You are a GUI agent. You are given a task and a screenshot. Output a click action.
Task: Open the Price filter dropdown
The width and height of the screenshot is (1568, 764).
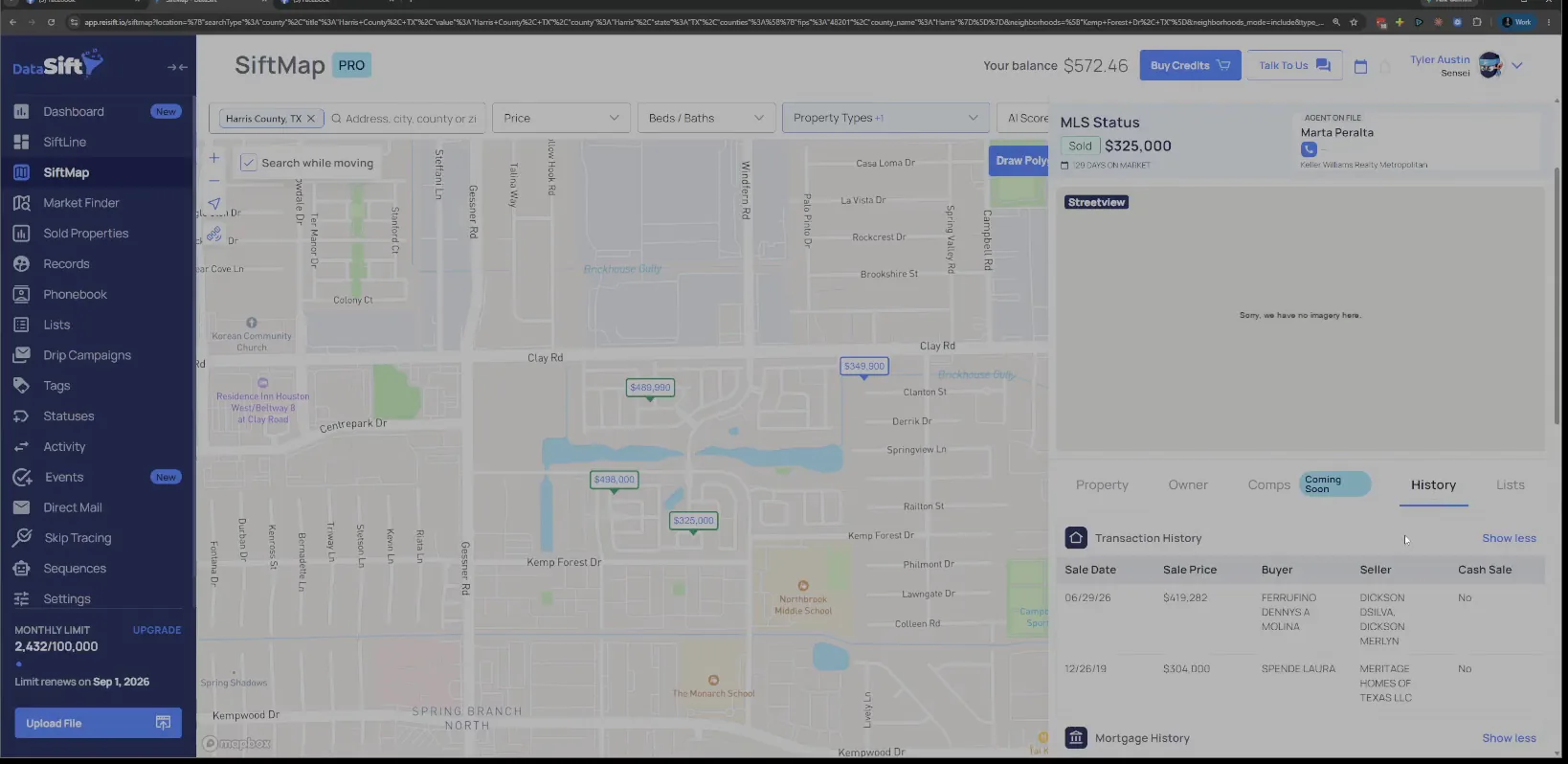coord(562,118)
